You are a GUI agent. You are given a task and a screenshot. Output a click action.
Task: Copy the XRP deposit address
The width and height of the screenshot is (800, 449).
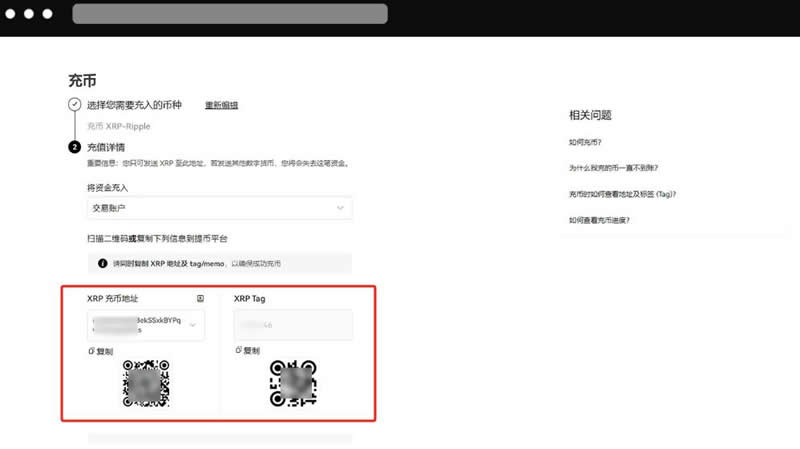pos(100,351)
